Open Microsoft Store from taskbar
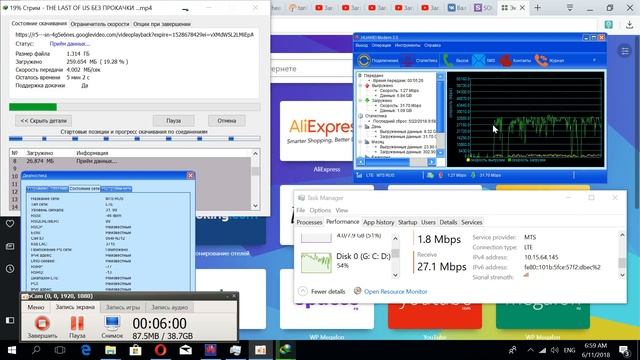Viewport: 640px width, 360px height. [x=136, y=350]
